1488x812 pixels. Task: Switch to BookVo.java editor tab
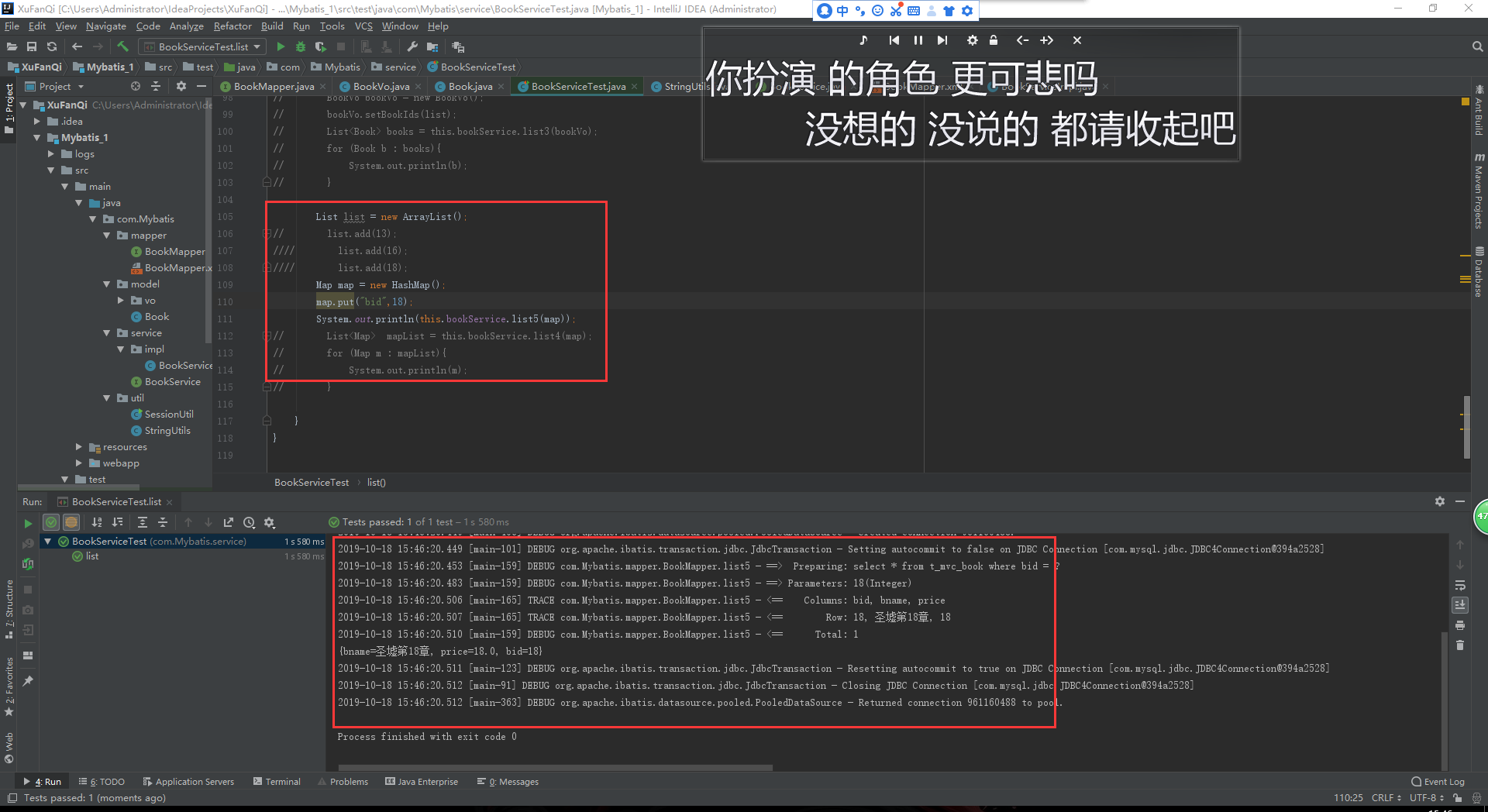point(381,86)
